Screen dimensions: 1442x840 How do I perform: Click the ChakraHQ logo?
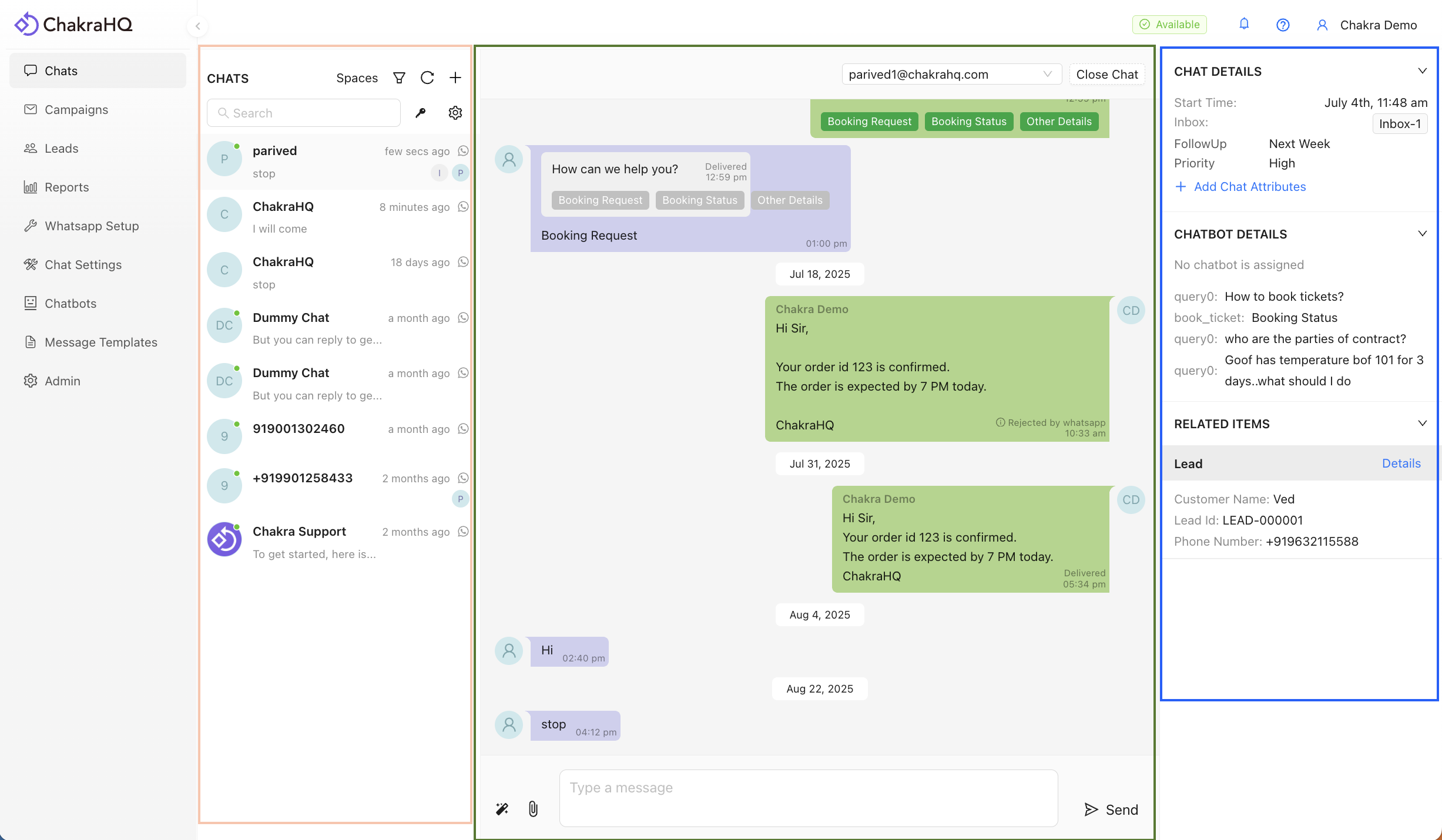click(73, 24)
